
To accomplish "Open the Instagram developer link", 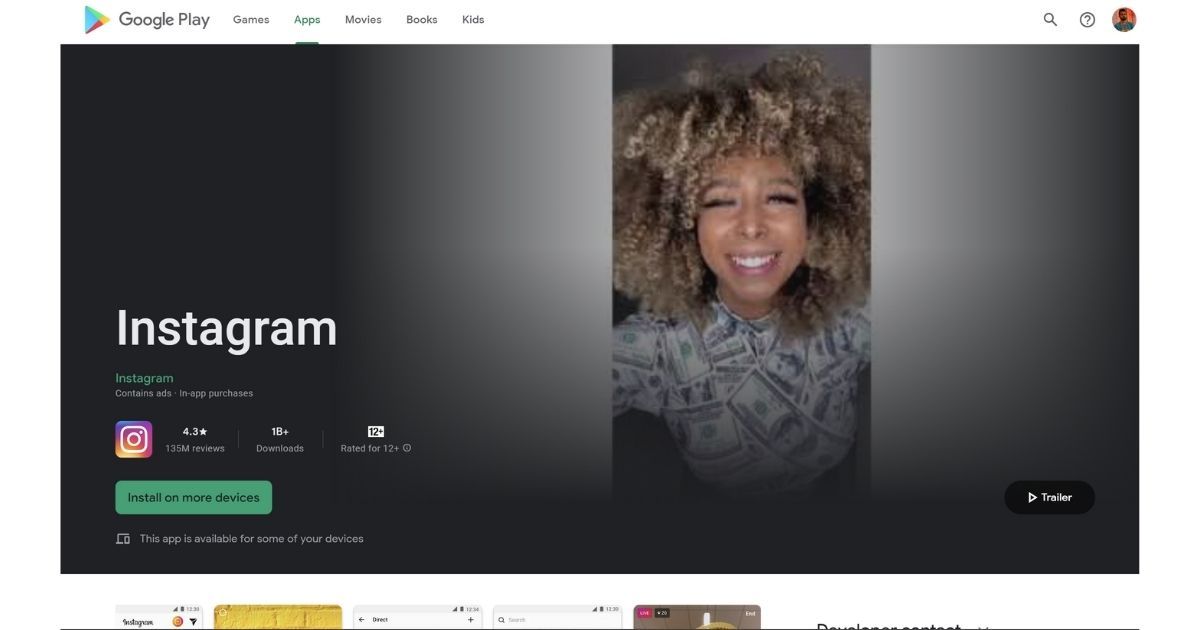I will pyautogui.click(x=144, y=378).
